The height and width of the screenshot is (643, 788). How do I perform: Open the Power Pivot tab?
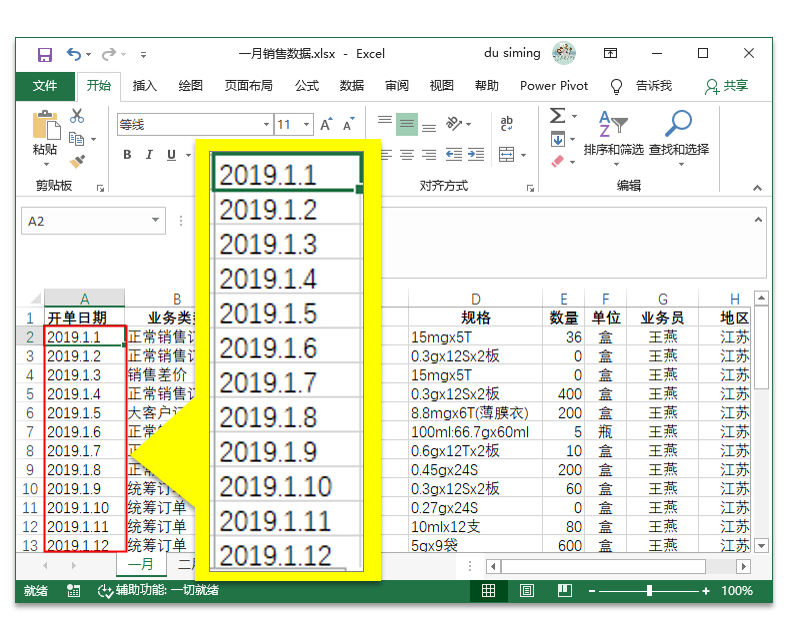click(x=554, y=86)
